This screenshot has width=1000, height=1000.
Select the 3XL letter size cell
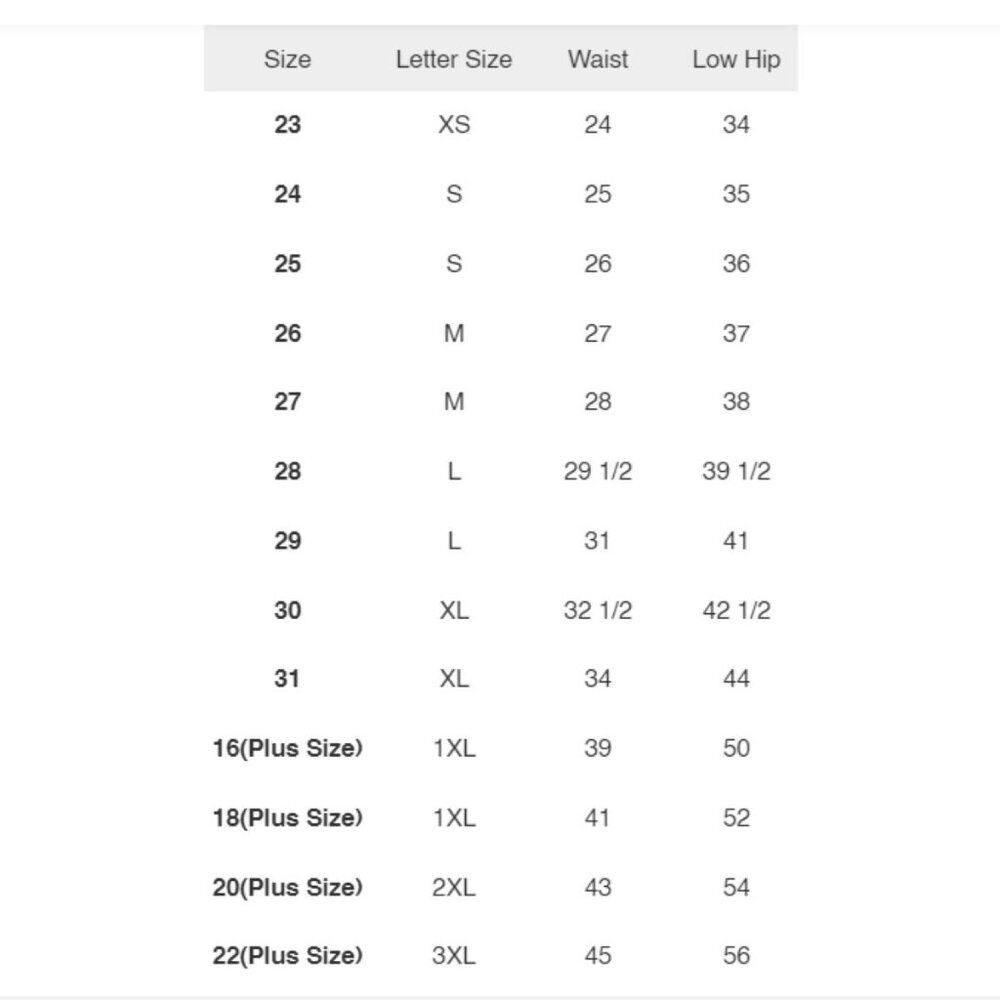click(x=453, y=955)
